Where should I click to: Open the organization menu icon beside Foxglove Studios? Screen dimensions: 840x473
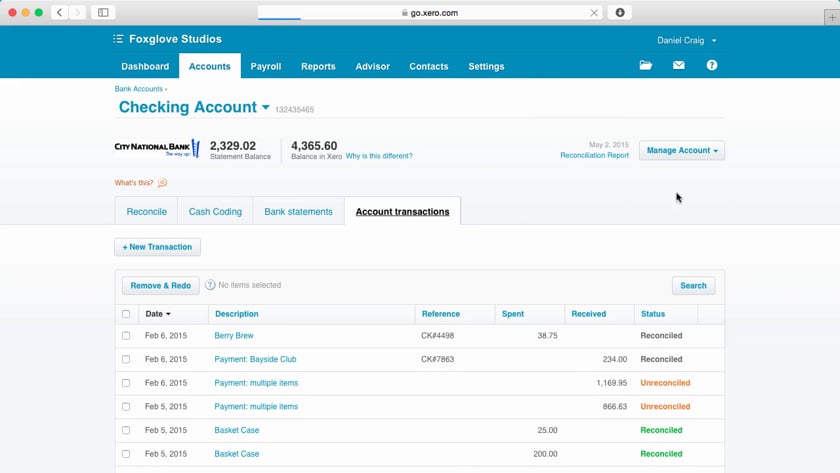click(x=118, y=39)
